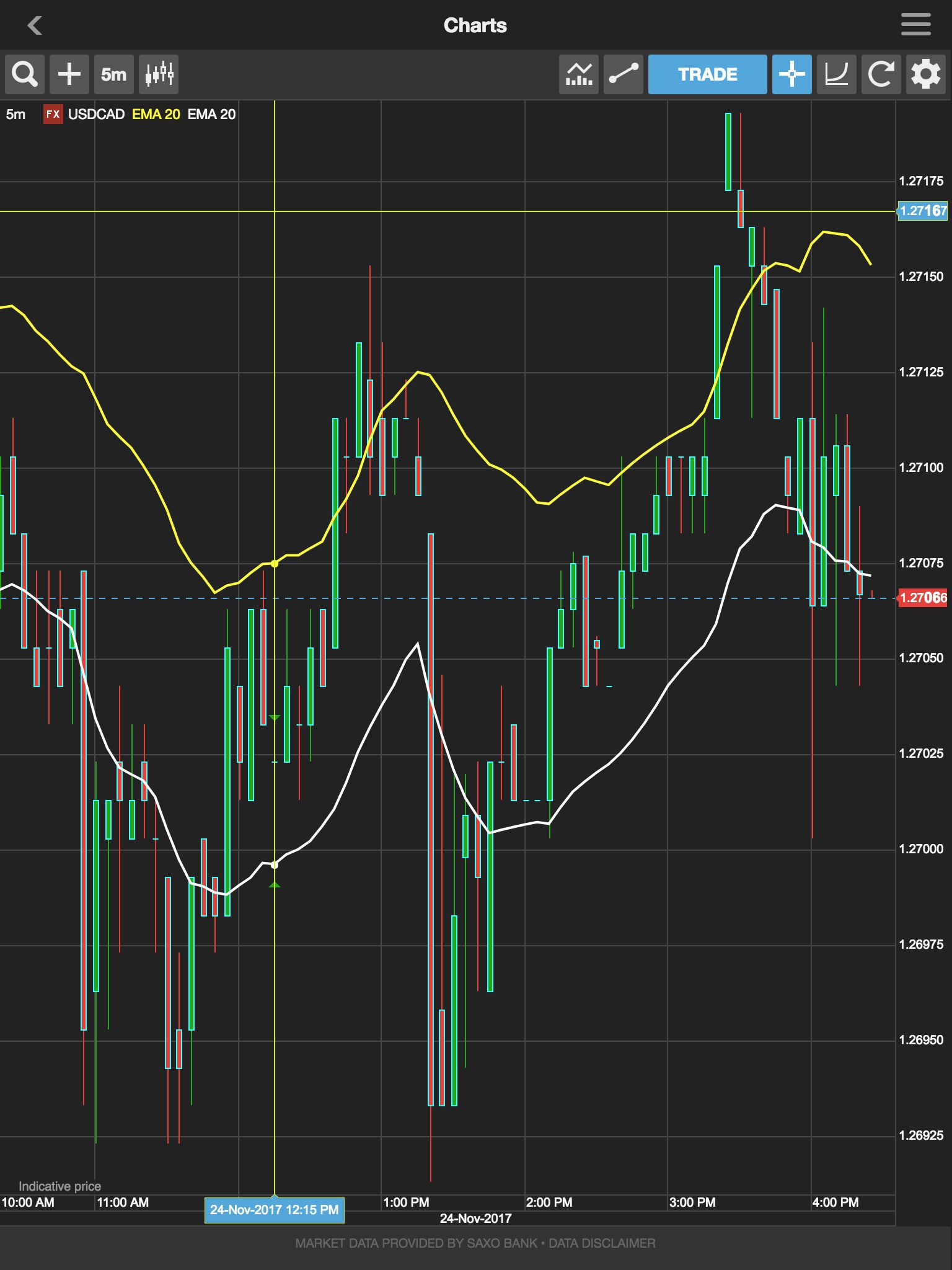Tap the 1:00 PM time axis label
The height and width of the screenshot is (1270, 952).
click(x=406, y=1202)
